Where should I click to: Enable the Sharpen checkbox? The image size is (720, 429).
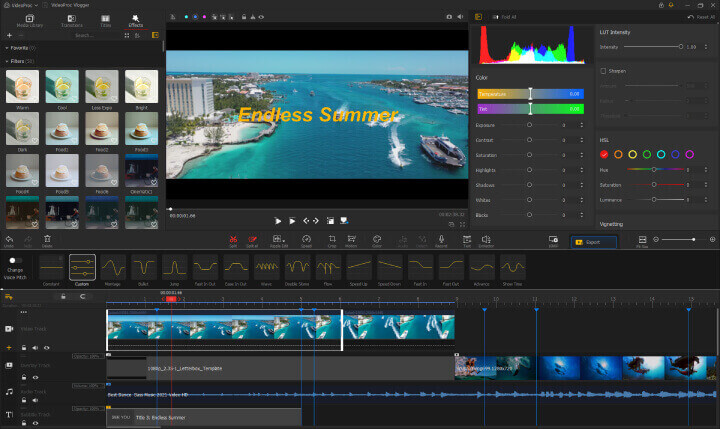click(x=603, y=71)
